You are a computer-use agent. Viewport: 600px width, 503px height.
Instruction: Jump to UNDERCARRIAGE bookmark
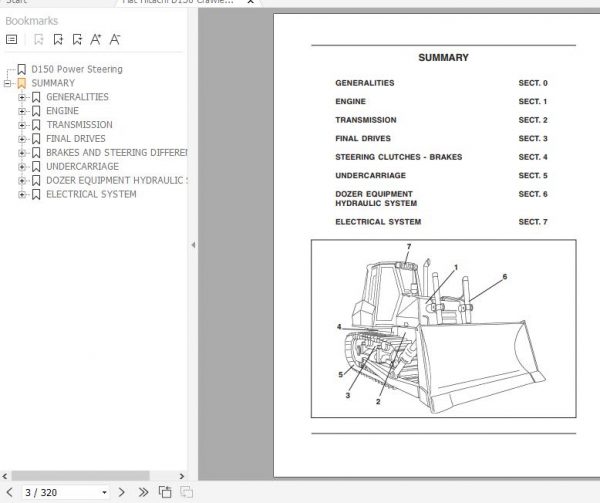pyautogui.click(x=83, y=166)
